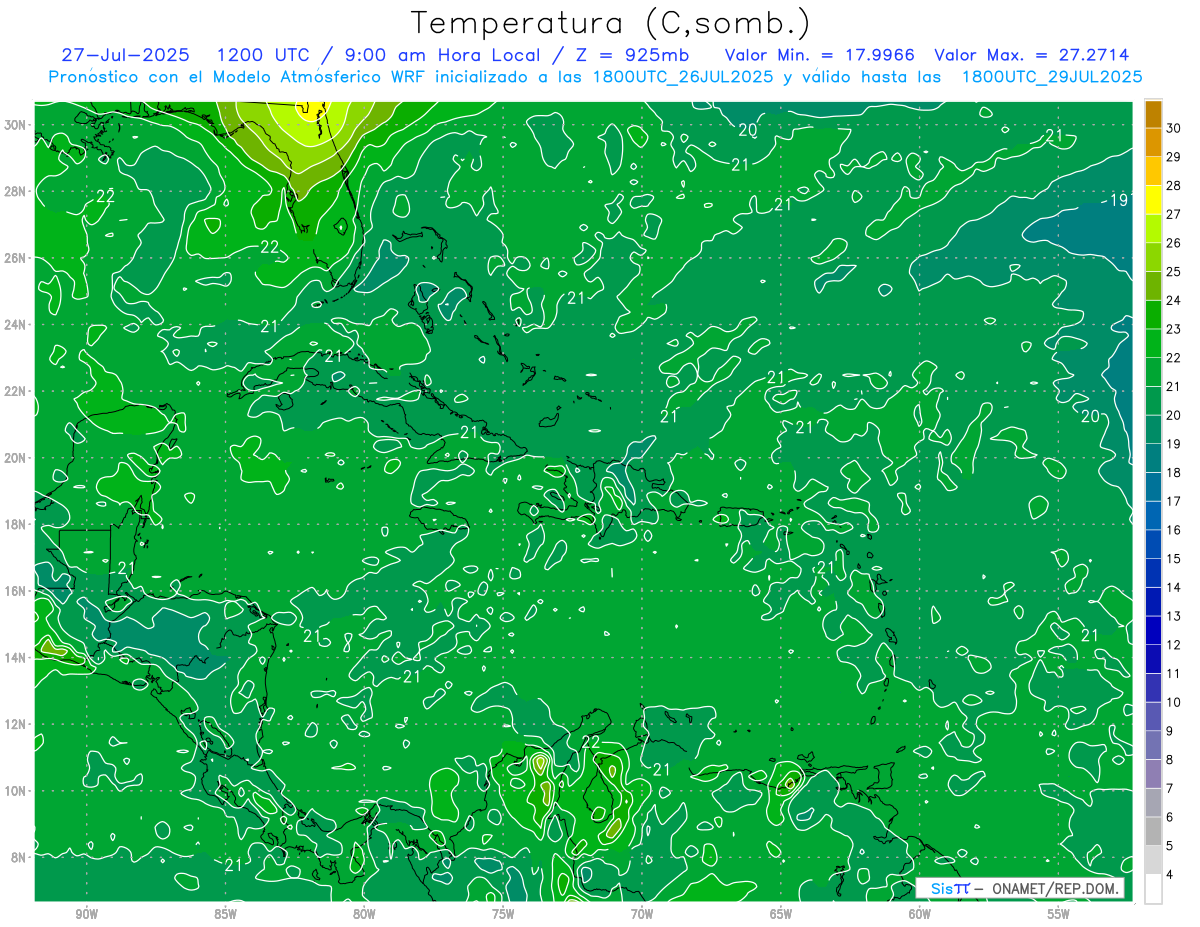Click "Valor Min. = 17.9966" text
This screenshot has height=927, width=1200.
click(x=819, y=55)
